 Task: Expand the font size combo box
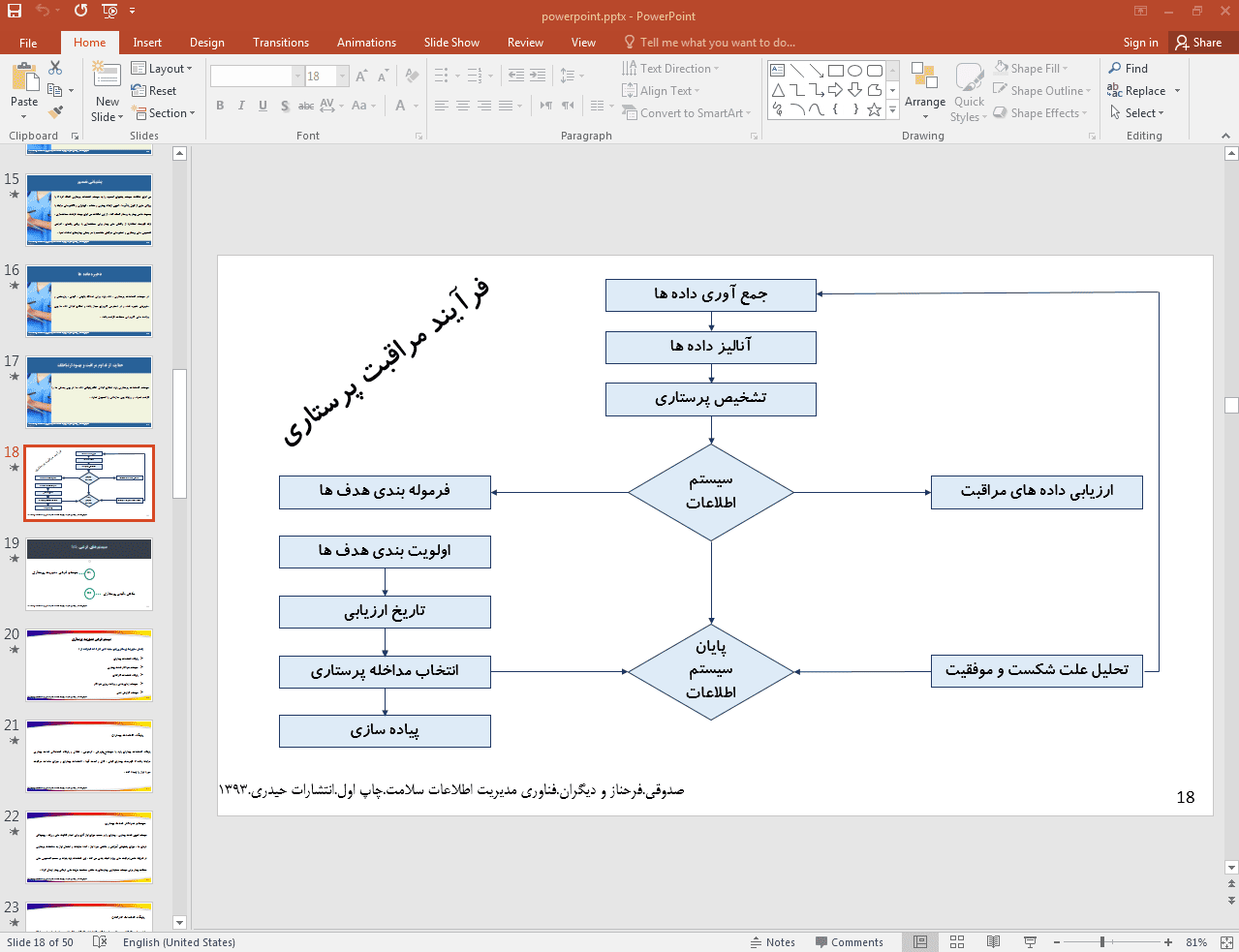pyautogui.click(x=343, y=76)
